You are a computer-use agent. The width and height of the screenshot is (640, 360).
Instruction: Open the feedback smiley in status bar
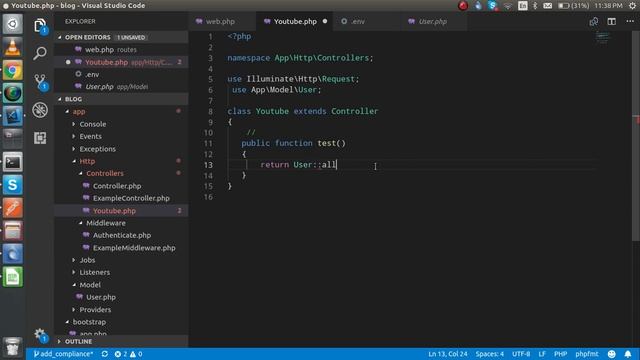click(611, 354)
